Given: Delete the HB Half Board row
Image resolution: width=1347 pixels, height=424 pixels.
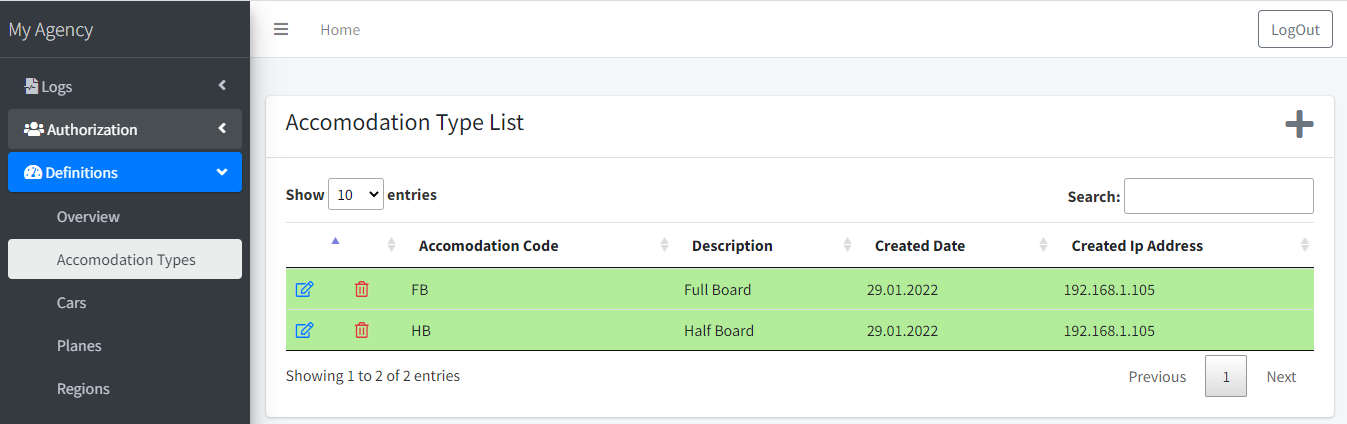Looking at the screenshot, I should pyautogui.click(x=362, y=330).
